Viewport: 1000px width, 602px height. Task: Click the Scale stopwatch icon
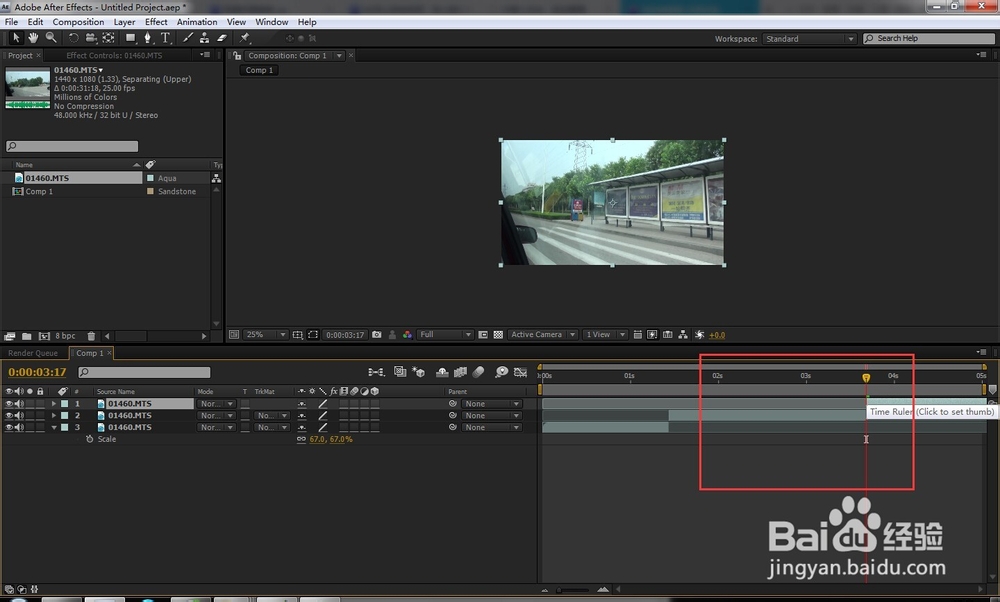89,439
